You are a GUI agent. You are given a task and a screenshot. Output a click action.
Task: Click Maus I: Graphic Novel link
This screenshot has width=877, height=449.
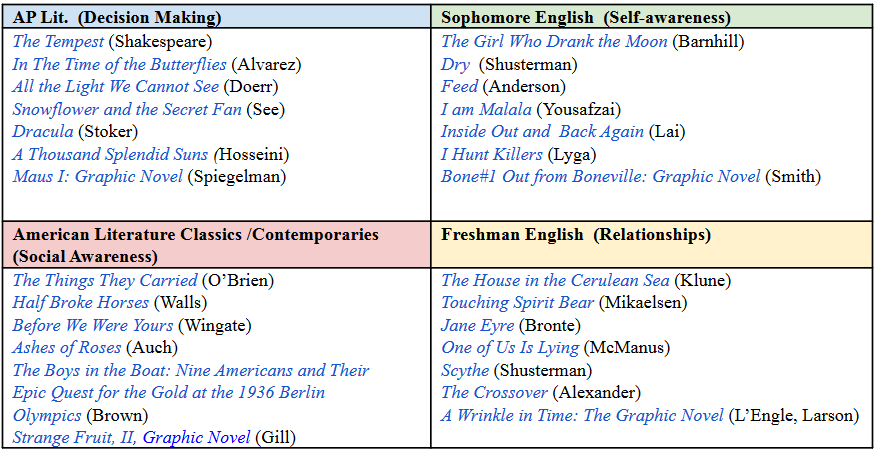(98, 177)
